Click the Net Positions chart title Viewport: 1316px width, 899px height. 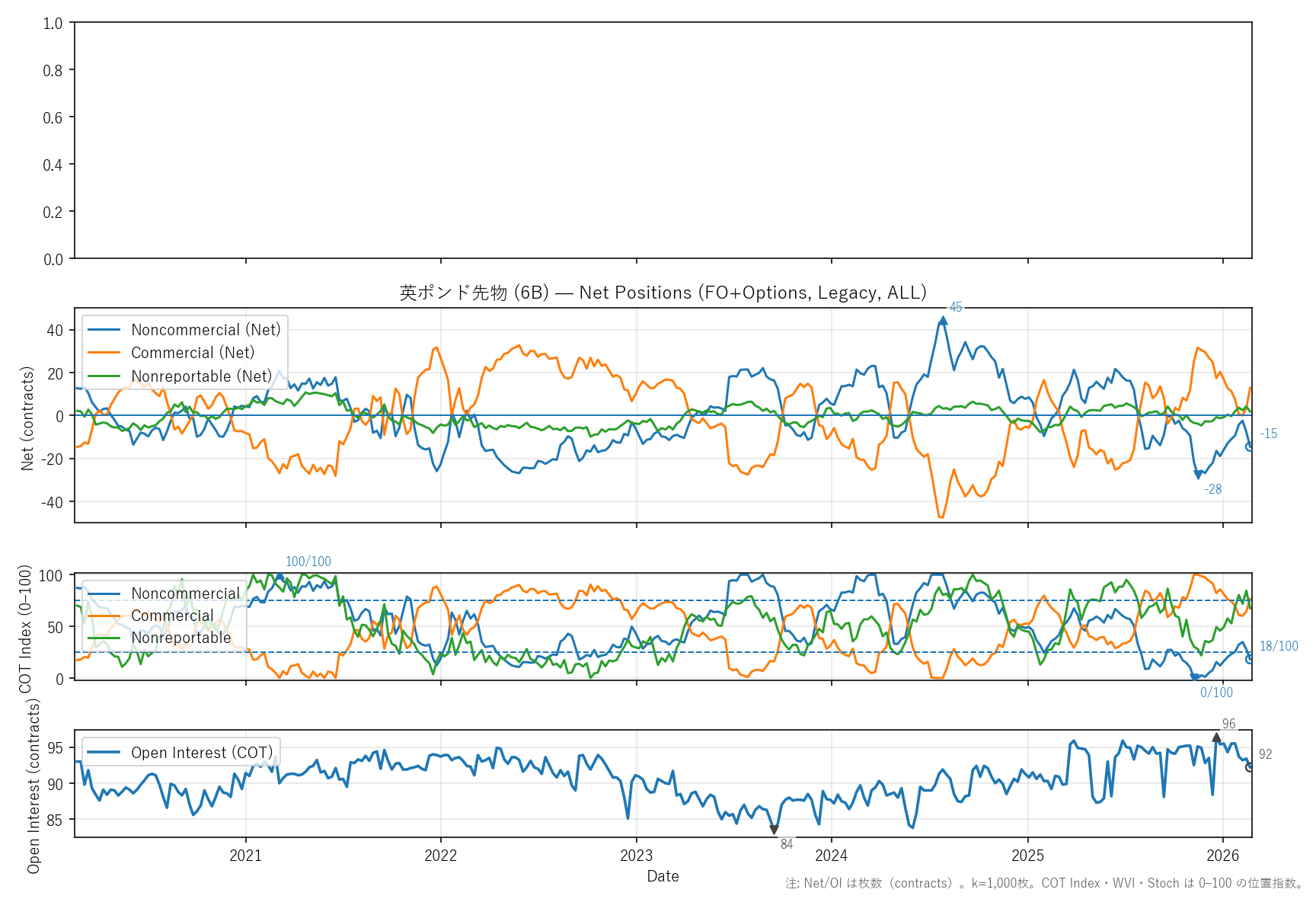[663, 293]
